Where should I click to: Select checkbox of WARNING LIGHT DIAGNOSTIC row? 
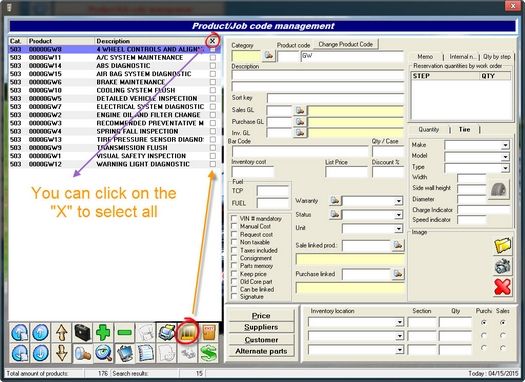point(213,164)
